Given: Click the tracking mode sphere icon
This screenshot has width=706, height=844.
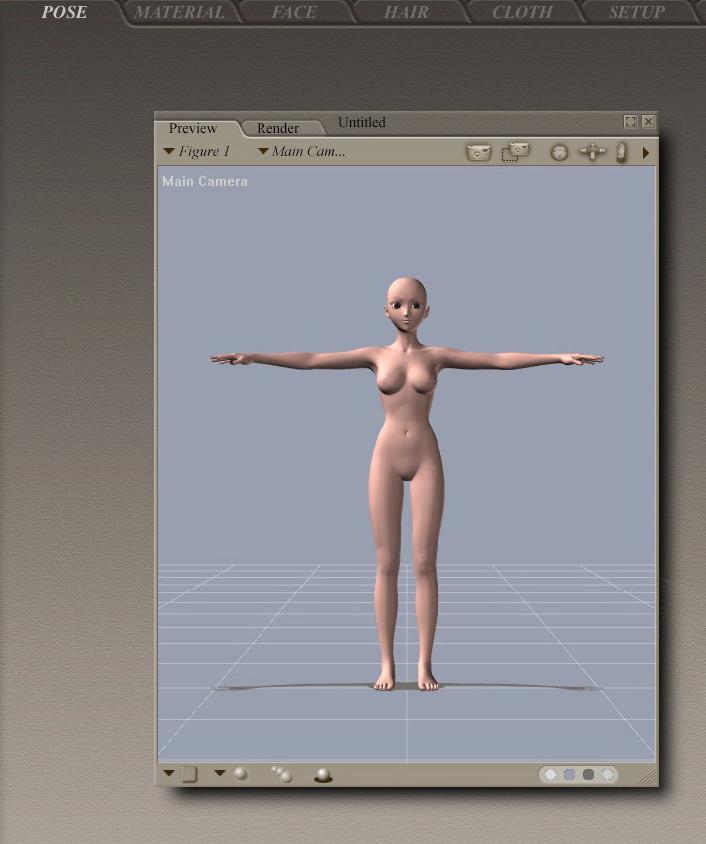Looking at the screenshot, I should pyautogui.click(x=241, y=774).
